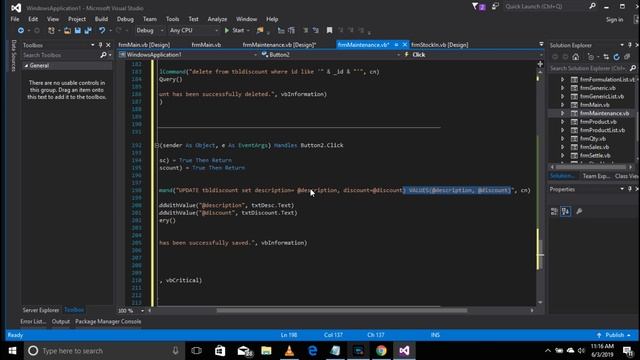Screen dimensions: 640x360
Task: Expand frmSales.vb node in Solution Explorer
Action: (x=562, y=147)
